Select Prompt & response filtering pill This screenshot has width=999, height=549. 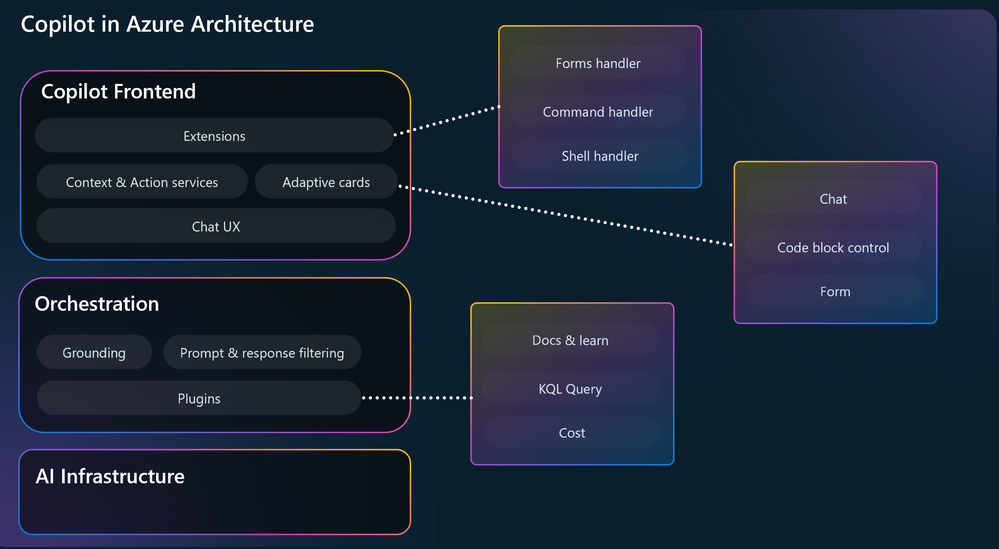262,352
